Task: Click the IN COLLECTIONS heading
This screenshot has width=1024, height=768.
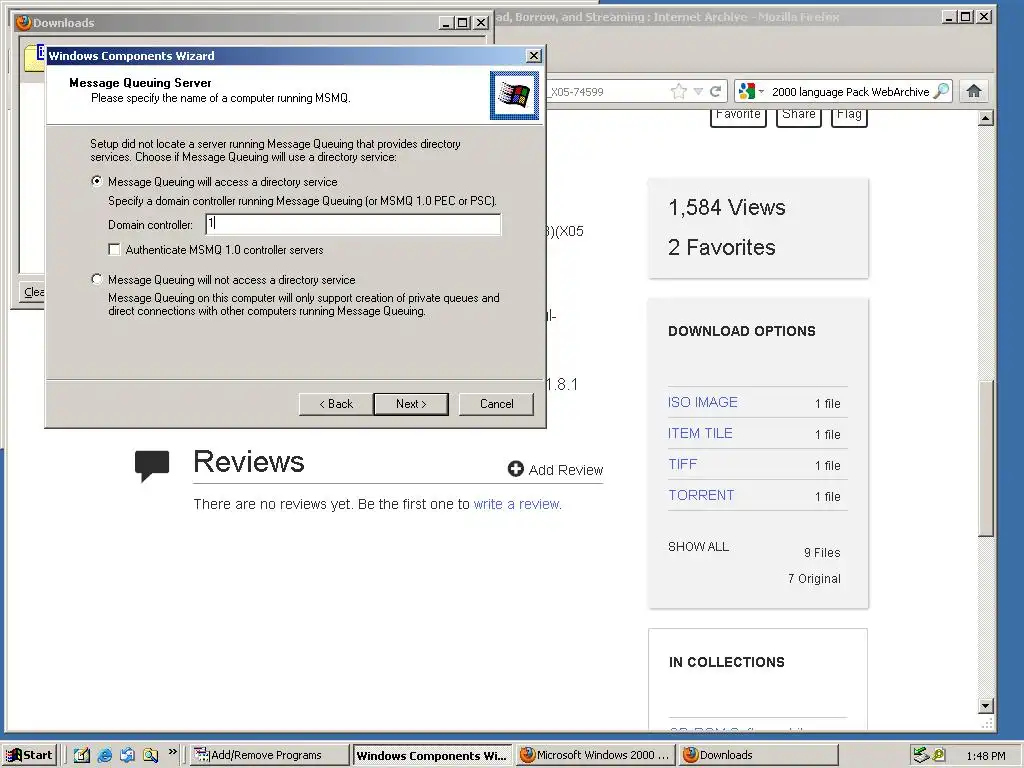Action: 727,662
